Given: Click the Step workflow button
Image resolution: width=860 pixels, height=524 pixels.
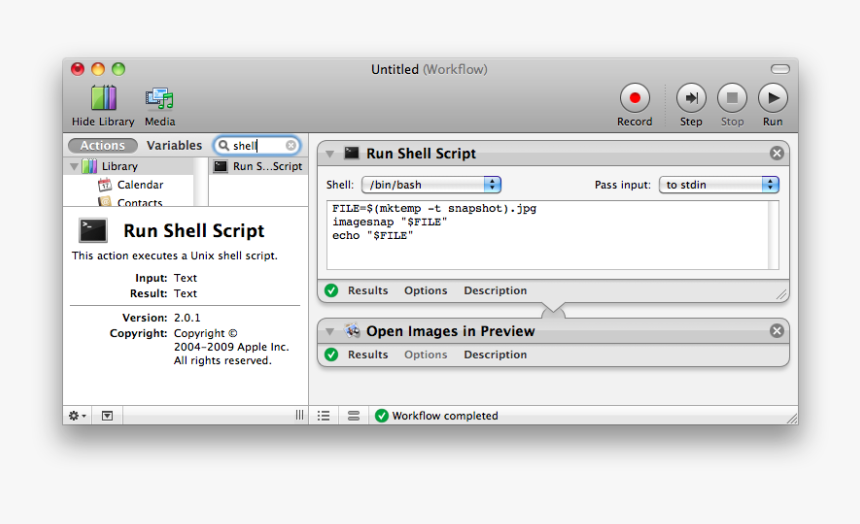Looking at the screenshot, I should [x=691, y=98].
